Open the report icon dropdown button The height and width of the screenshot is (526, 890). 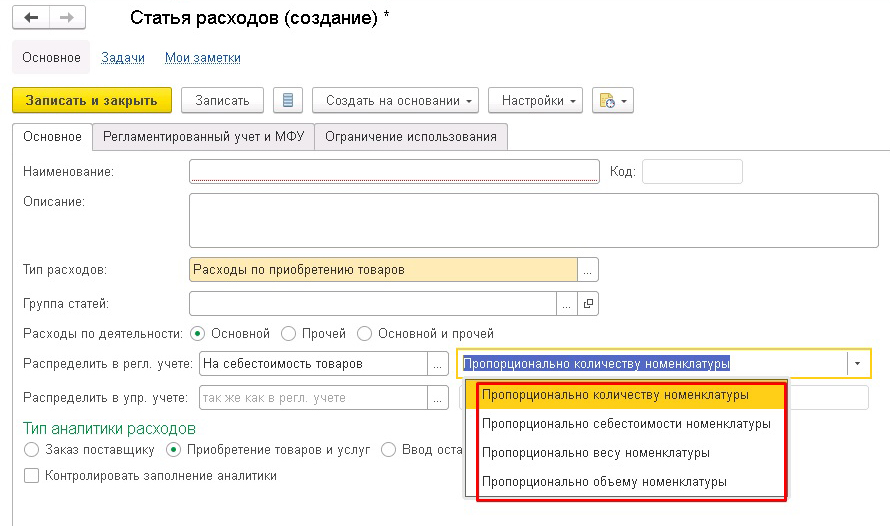tap(613, 100)
